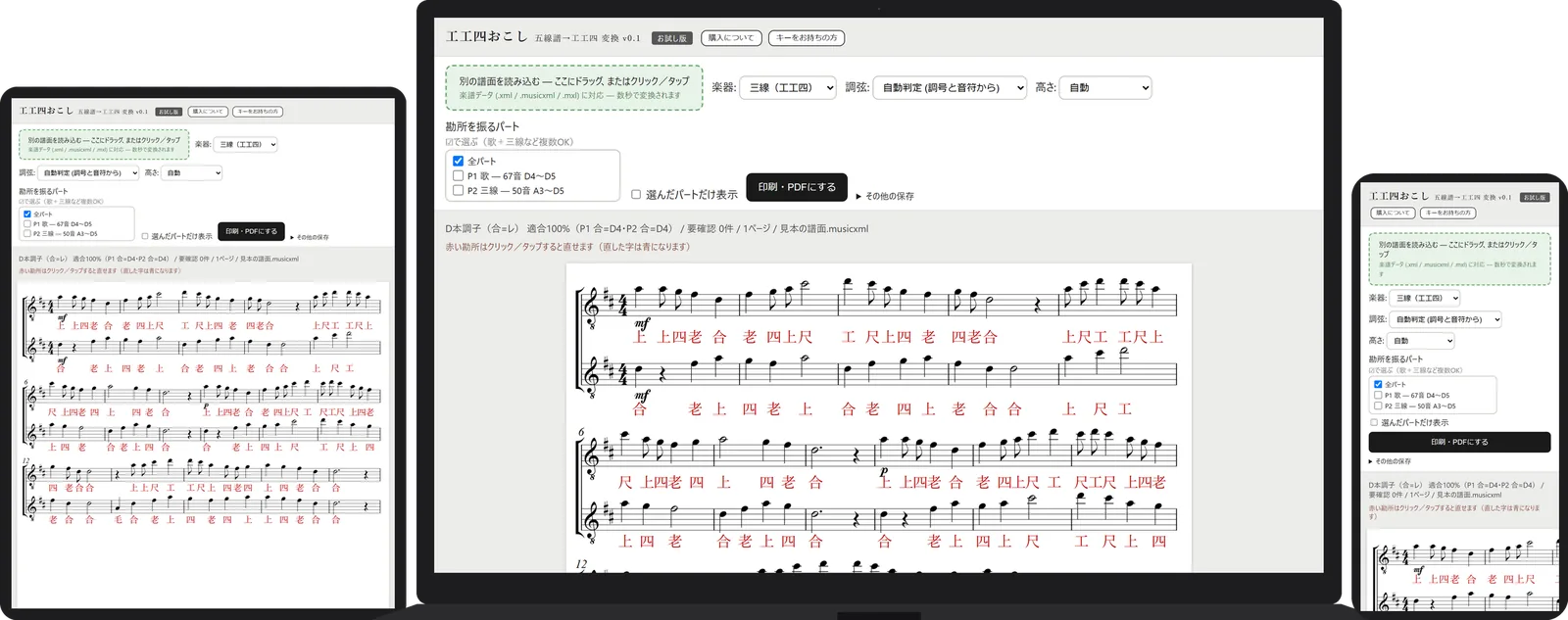Check P1 歌 part checkbox on the phone
This screenshot has height=620, width=1568.
pyautogui.click(x=1378, y=396)
